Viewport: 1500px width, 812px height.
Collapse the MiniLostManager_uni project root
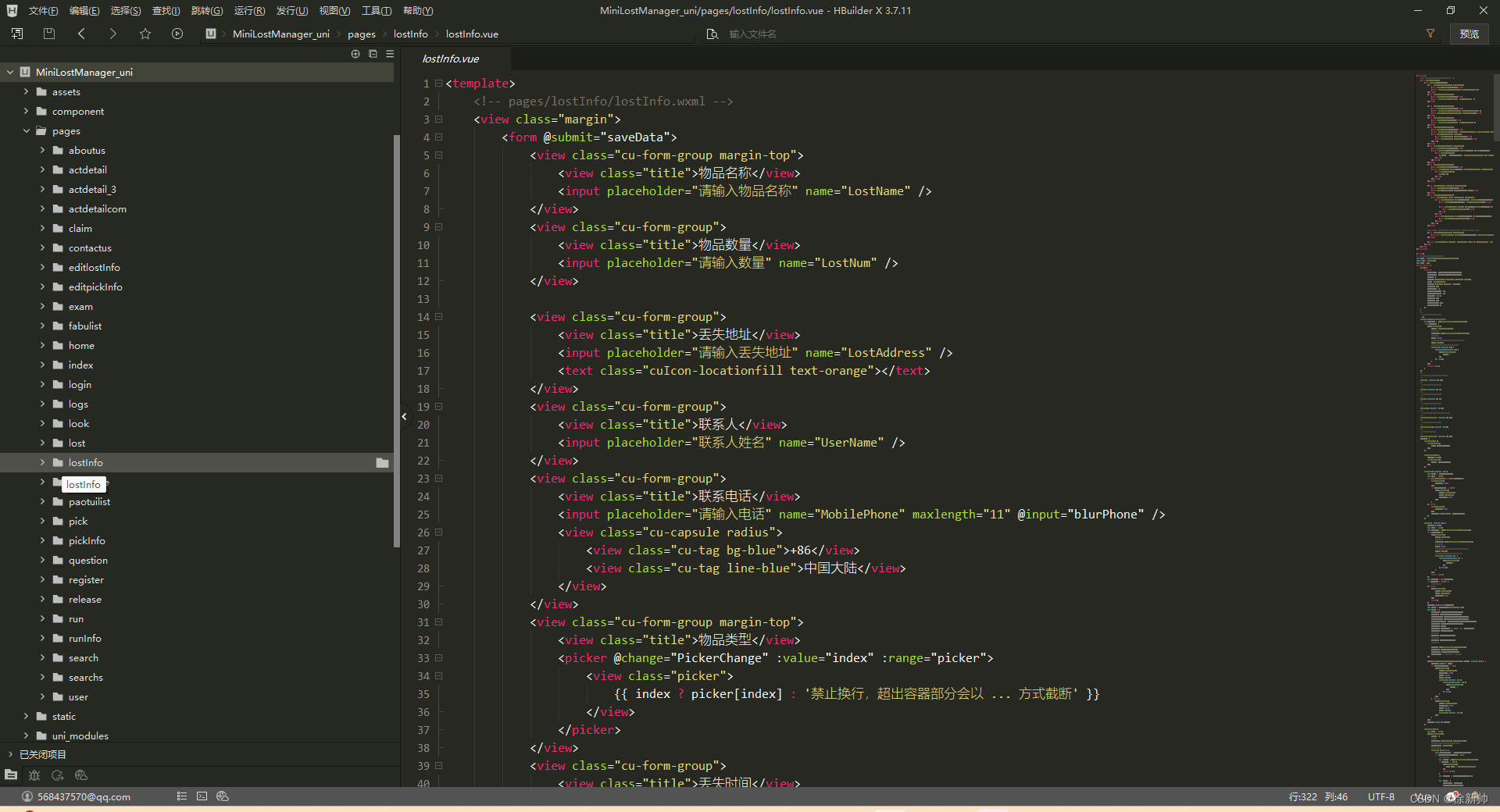[10, 72]
